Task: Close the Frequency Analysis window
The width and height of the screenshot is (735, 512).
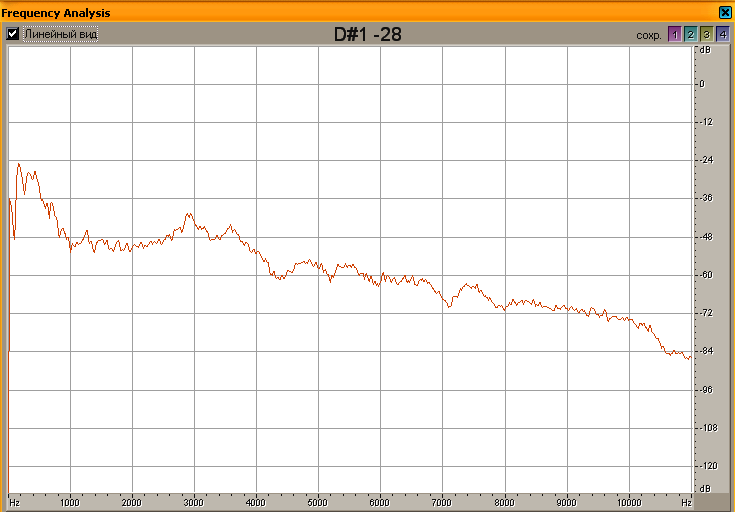Action: point(725,12)
